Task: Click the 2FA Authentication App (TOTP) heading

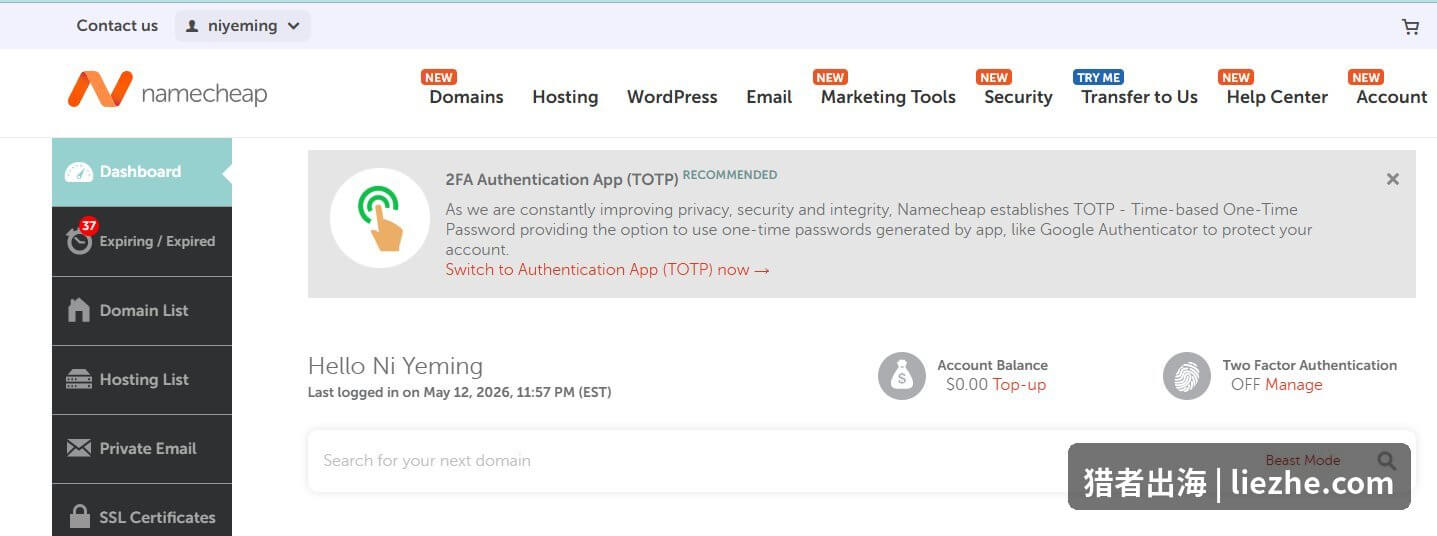Action: tap(562, 180)
